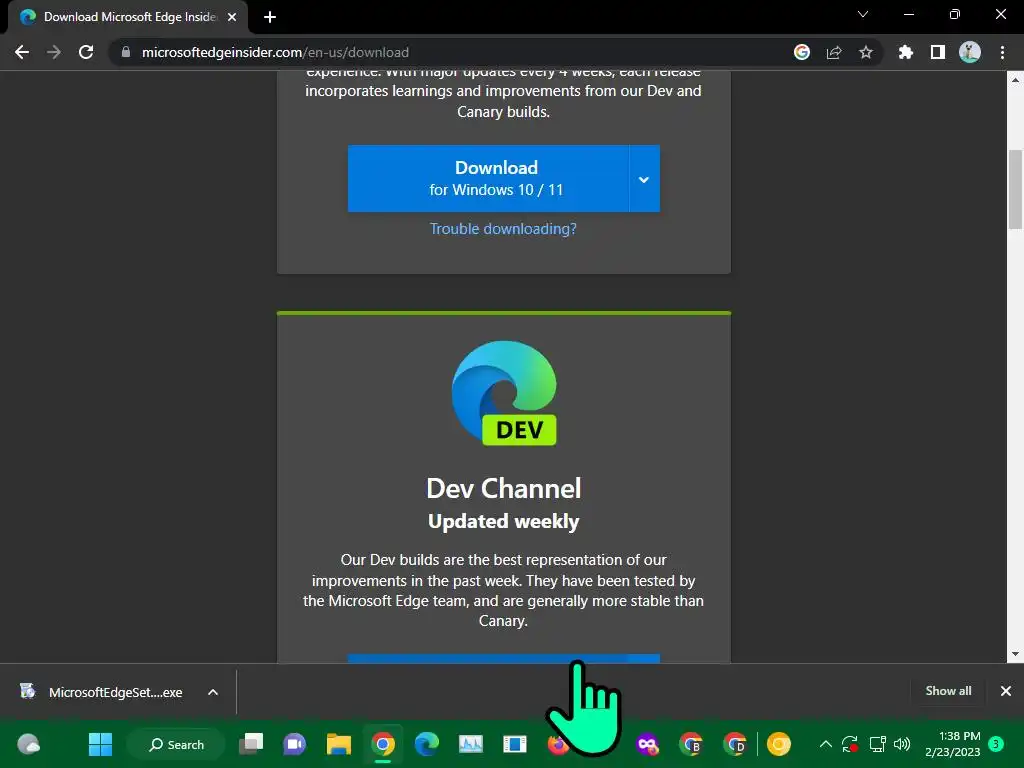
Task: Open the tab search chevron in title bar
Action: [x=863, y=14]
